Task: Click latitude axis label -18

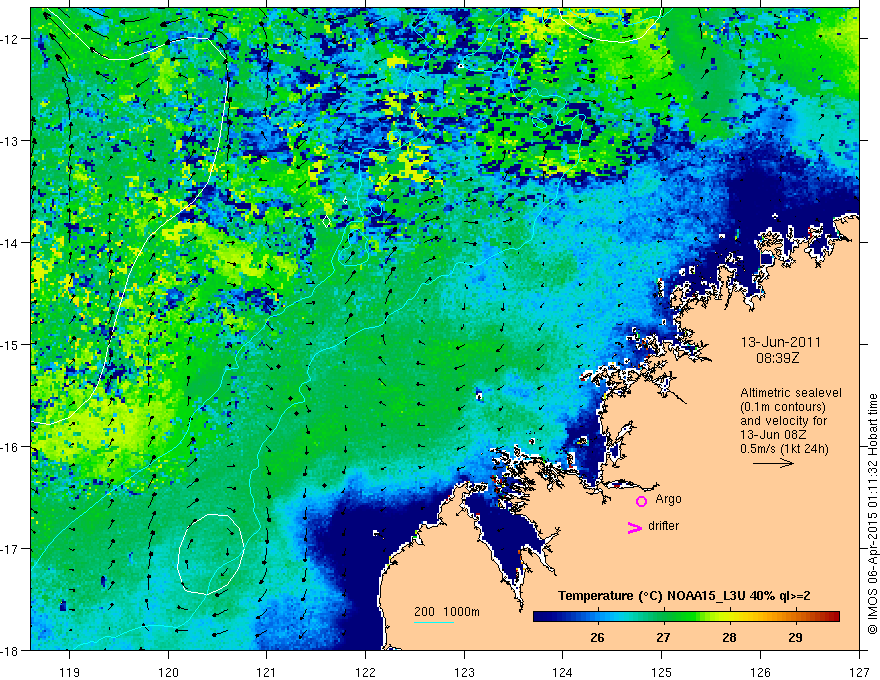Action: (x=11, y=651)
